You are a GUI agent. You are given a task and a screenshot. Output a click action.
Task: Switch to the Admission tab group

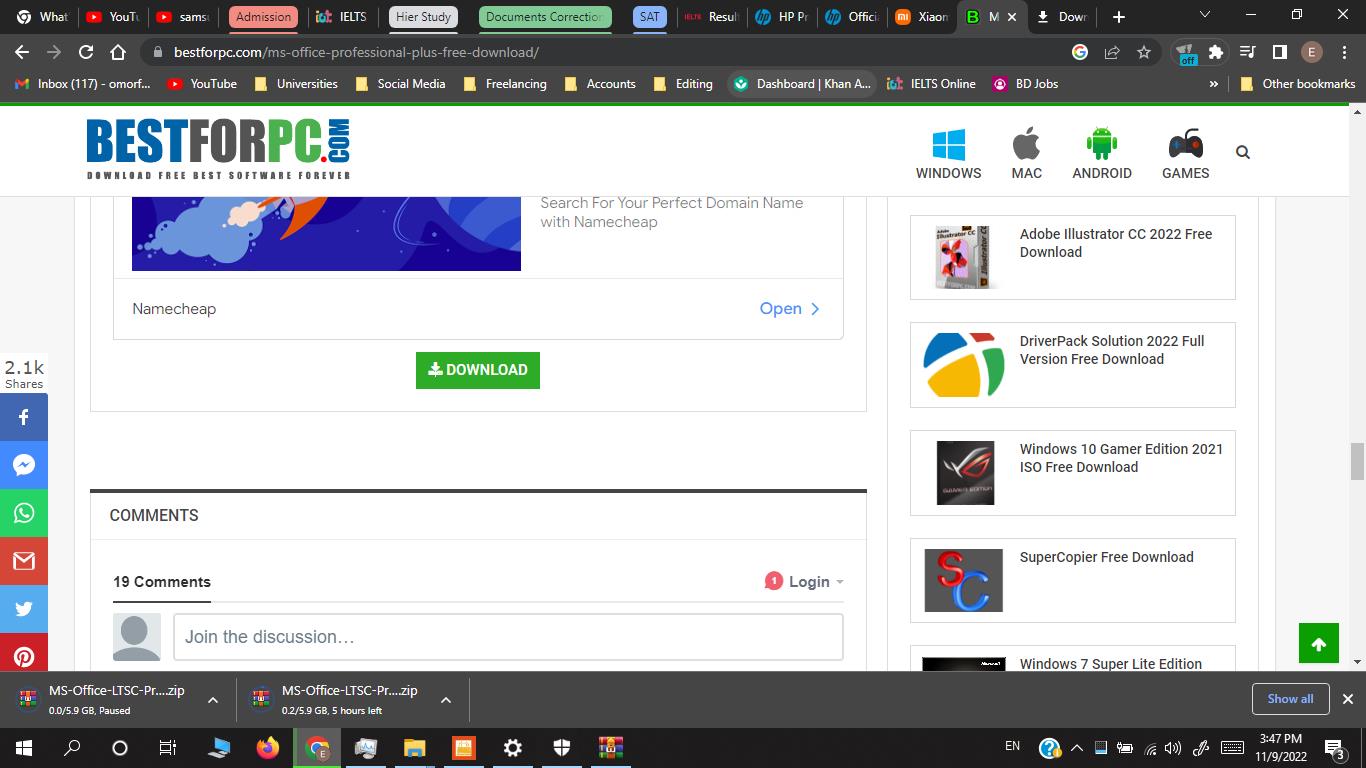[264, 17]
